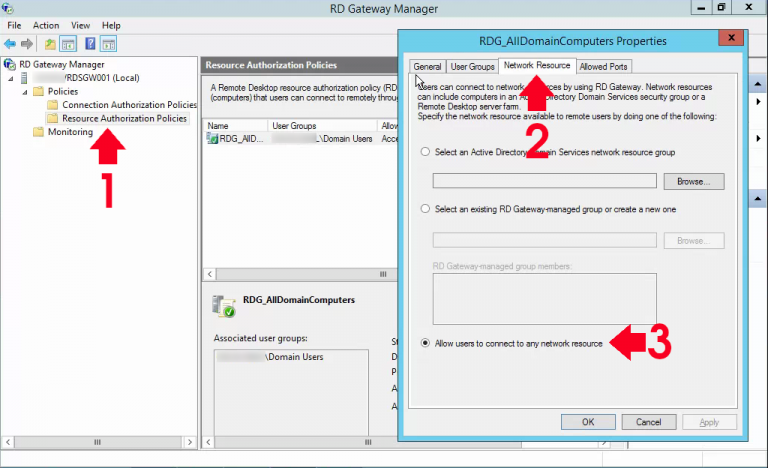Click the policy list scroll-left arrow
The width and height of the screenshot is (768, 468).
pyautogui.click(x=210, y=274)
